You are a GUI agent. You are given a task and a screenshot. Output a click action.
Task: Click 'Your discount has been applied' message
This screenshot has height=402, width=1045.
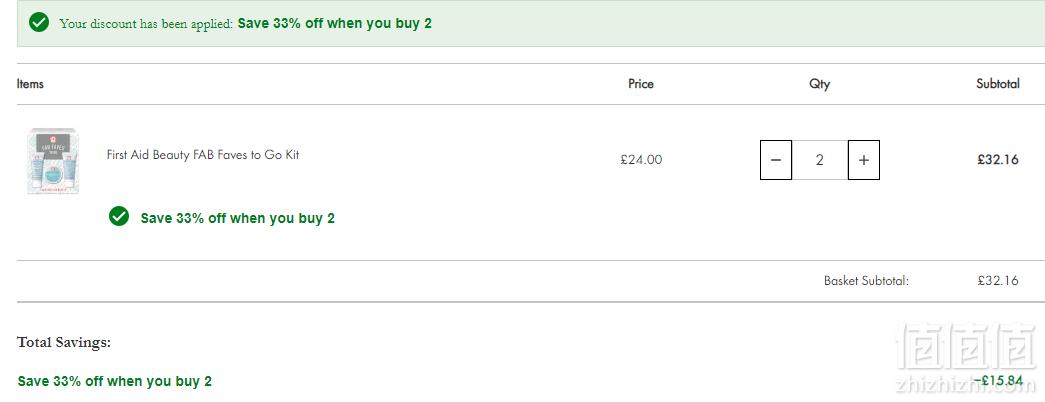point(146,24)
